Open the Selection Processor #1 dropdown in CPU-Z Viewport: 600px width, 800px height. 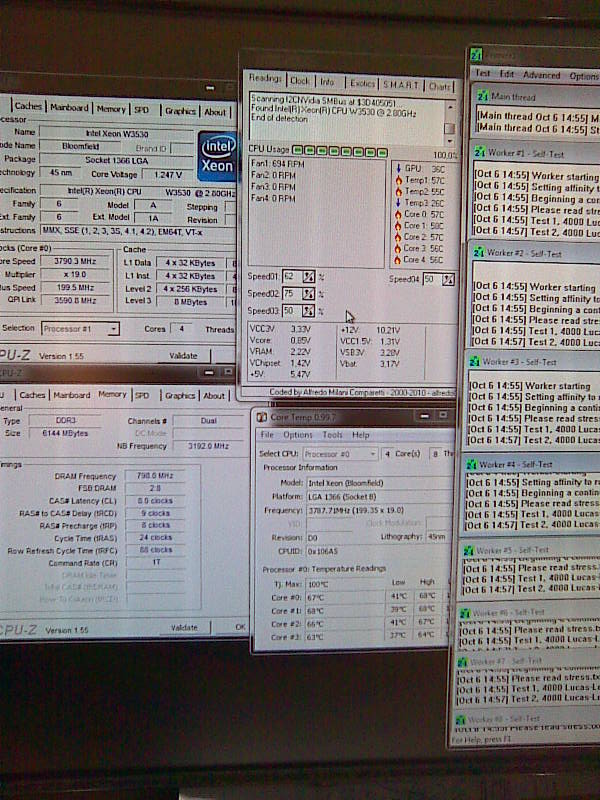[x=113, y=329]
